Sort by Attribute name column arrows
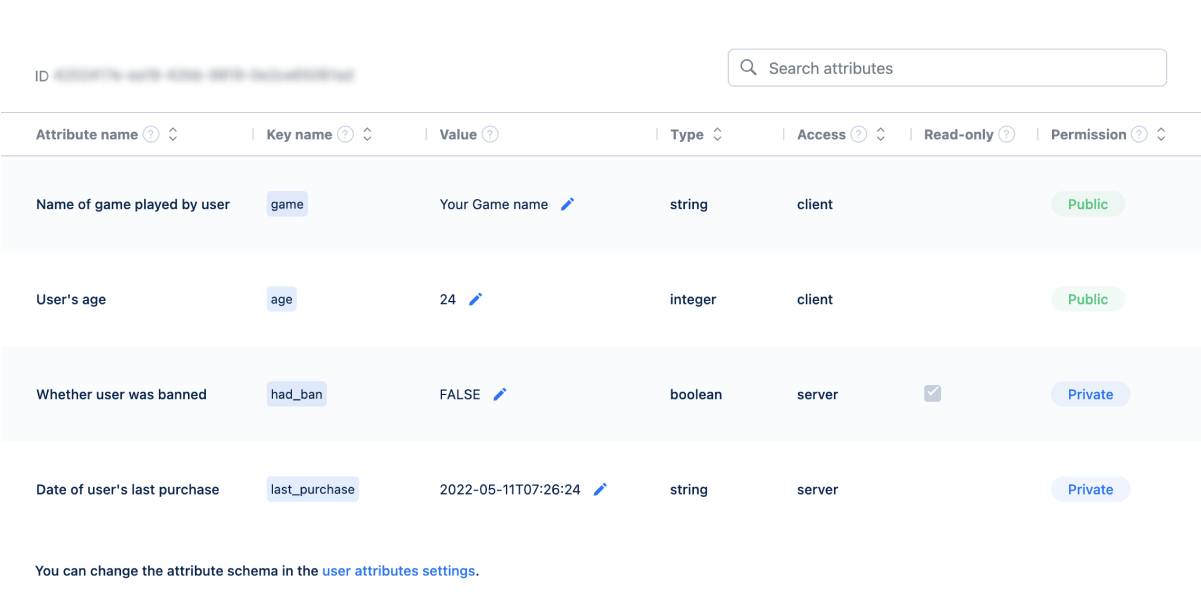The image size is (1201, 607). click(173, 135)
